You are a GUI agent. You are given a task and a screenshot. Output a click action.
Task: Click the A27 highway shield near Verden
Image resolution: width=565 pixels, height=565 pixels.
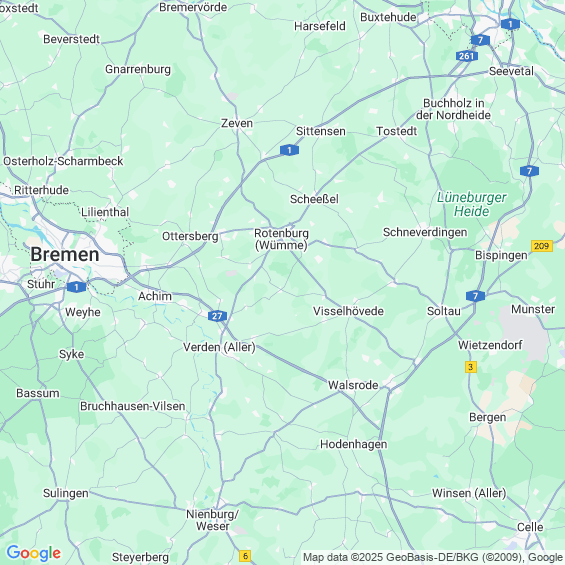point(217,316)
